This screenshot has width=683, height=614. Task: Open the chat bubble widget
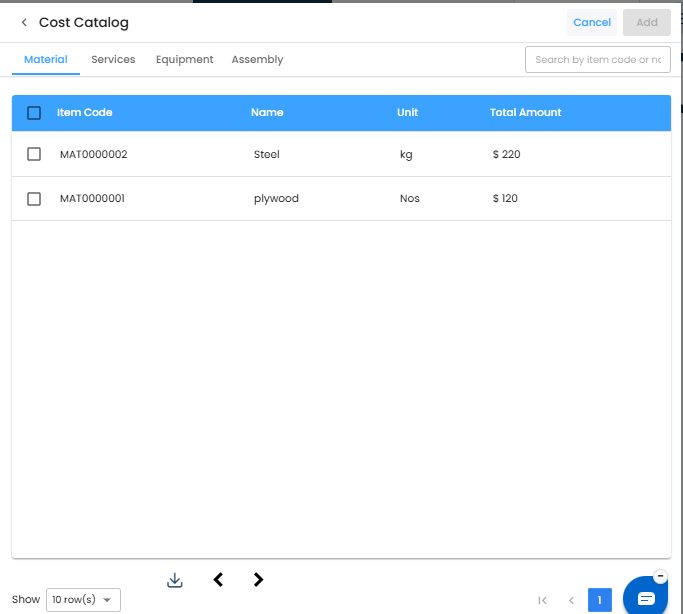click(645, 597)
